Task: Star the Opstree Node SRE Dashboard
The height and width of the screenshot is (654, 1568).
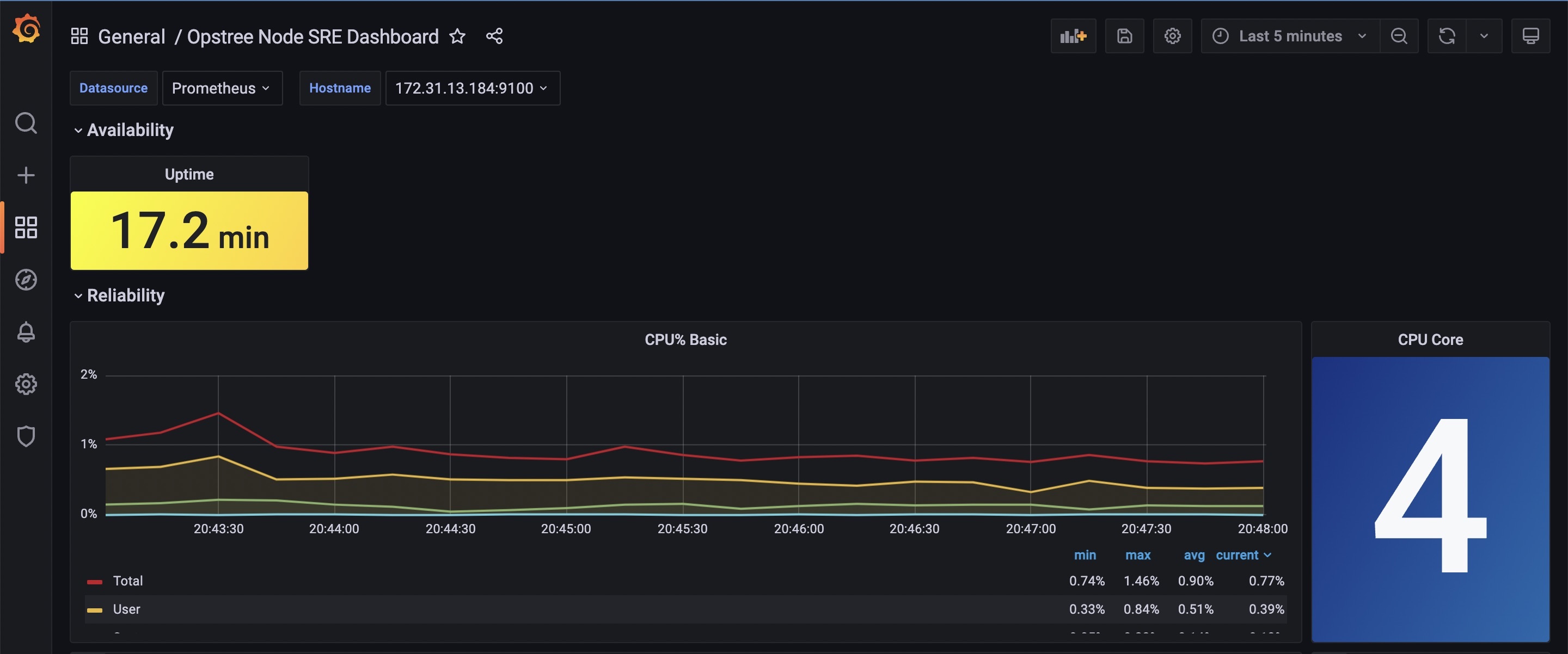Action: pyautogui.click(x=457, y=36)
